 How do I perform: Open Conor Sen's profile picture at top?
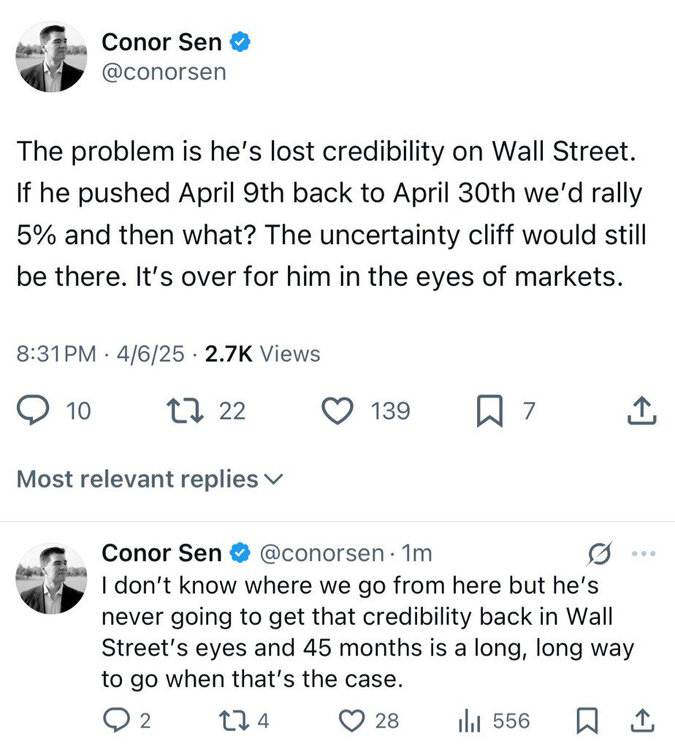click(51, 58)
